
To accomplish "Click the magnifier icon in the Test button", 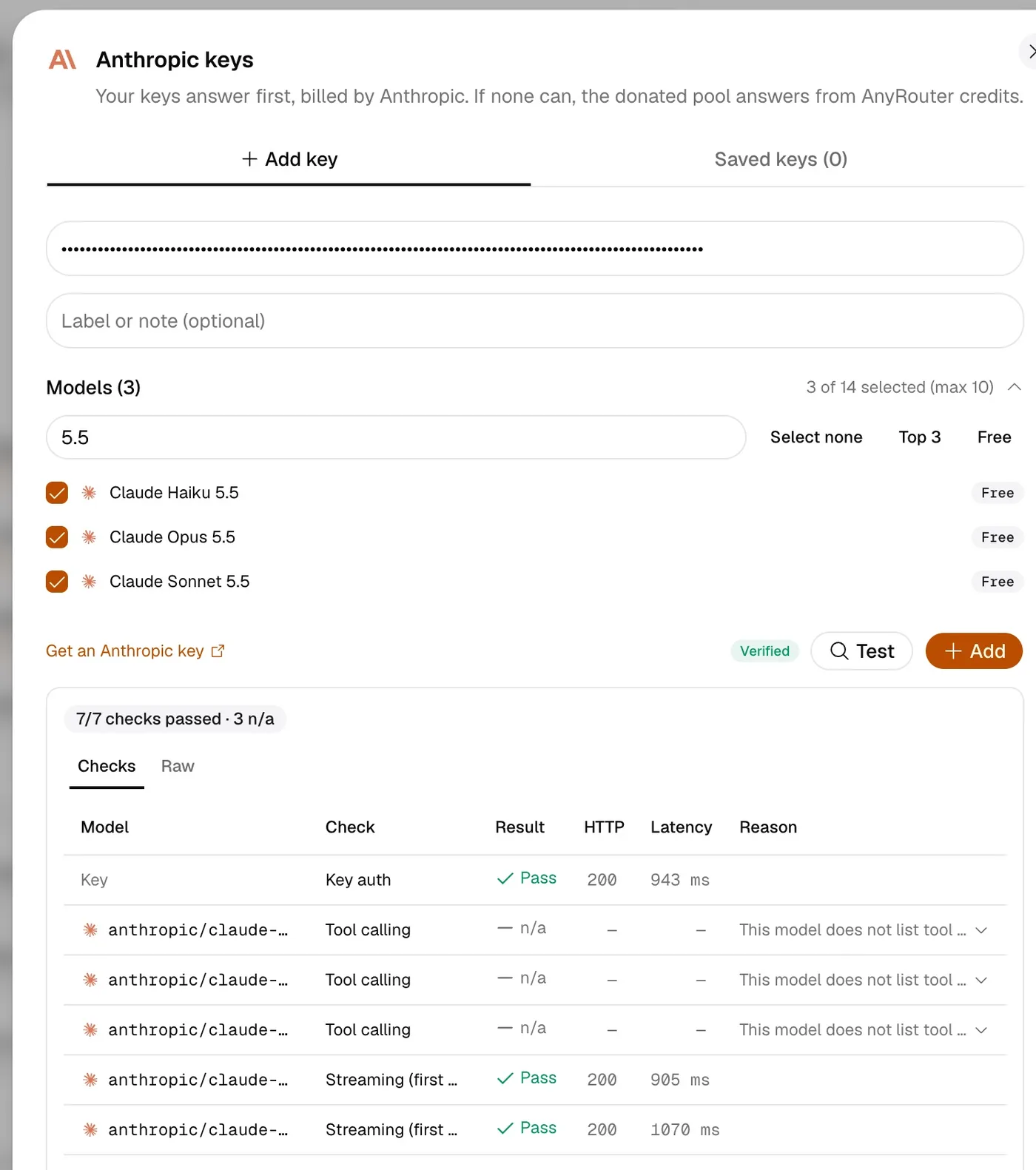I will pos(839,650).
